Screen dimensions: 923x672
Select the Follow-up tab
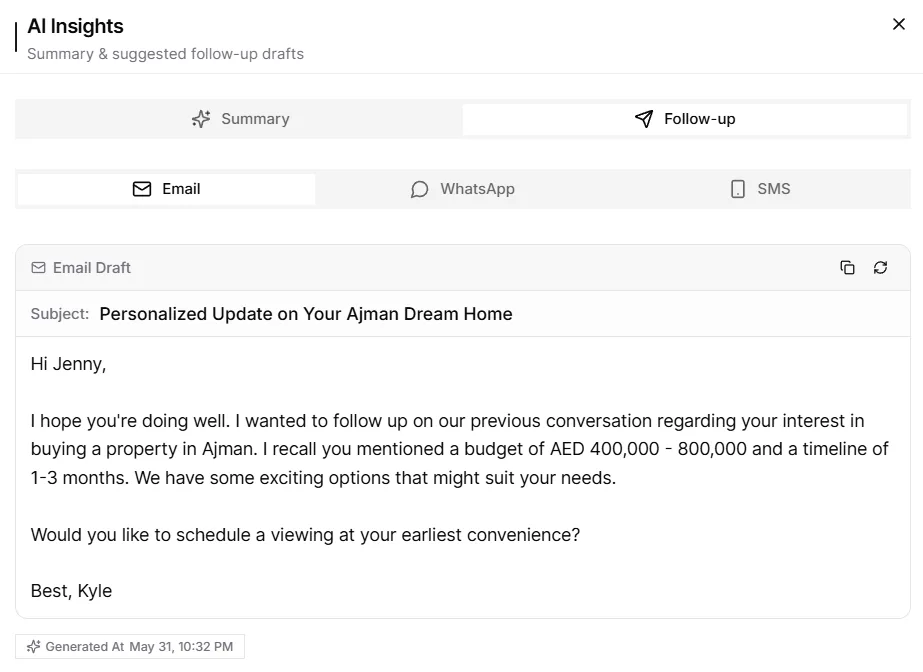(x=685, y=119)
